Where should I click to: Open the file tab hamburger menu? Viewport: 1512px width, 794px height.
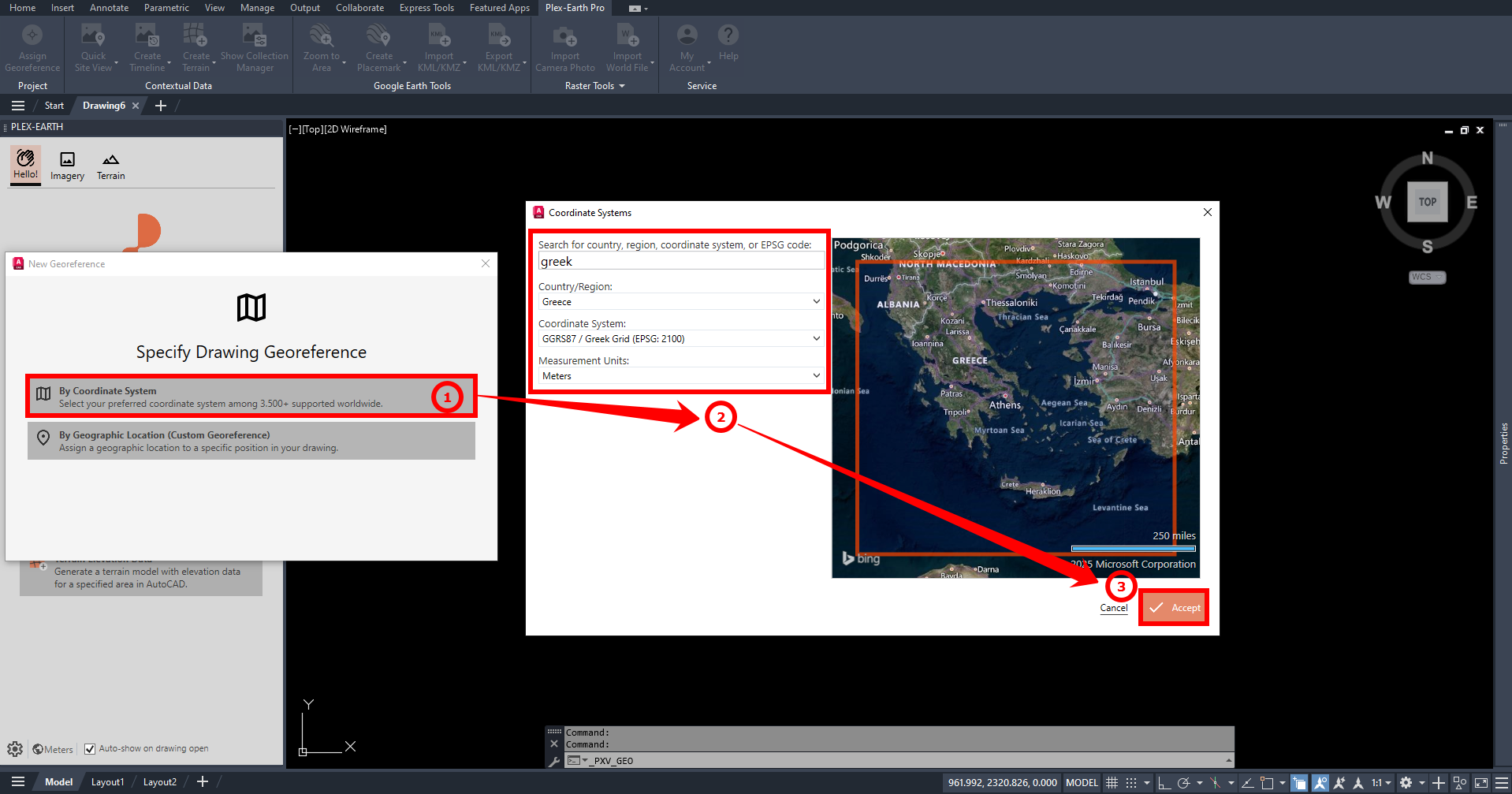pyautogui.click(x=18, y=106)
